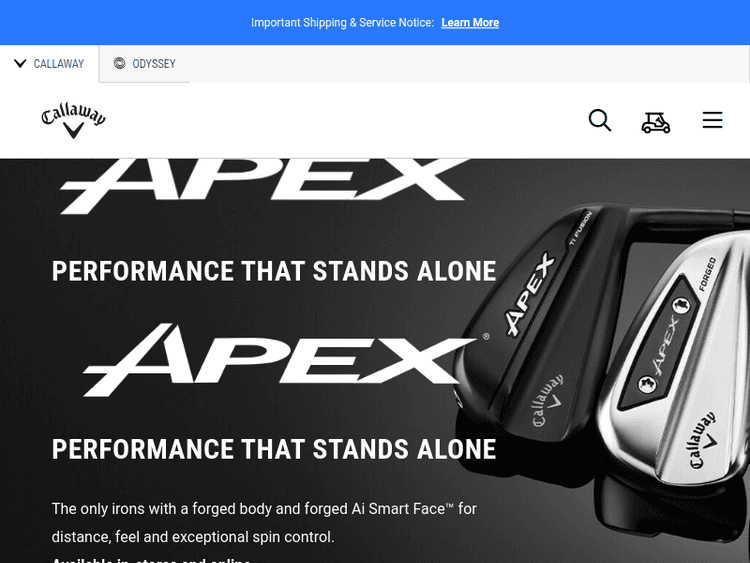Click the large APEX logo with registered mark
Screen dimensions: 750x563
click(x=286, y=360)
